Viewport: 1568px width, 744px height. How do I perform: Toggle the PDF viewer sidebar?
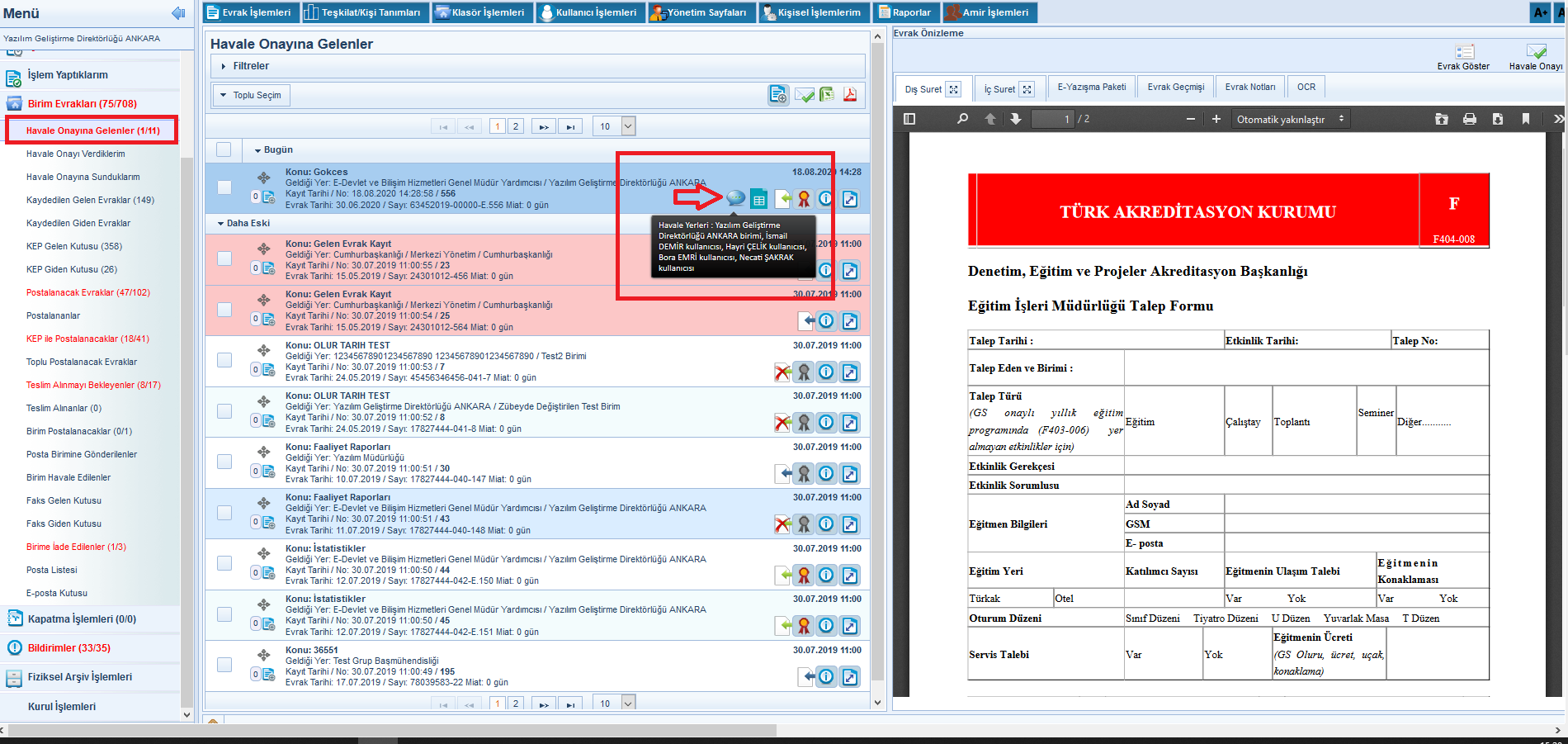point(909,119)
